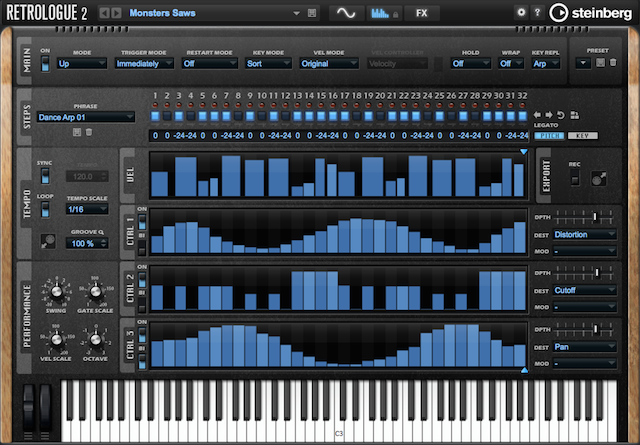
Task: Shift the phrase right with the arrow icon
Action: 549,115
